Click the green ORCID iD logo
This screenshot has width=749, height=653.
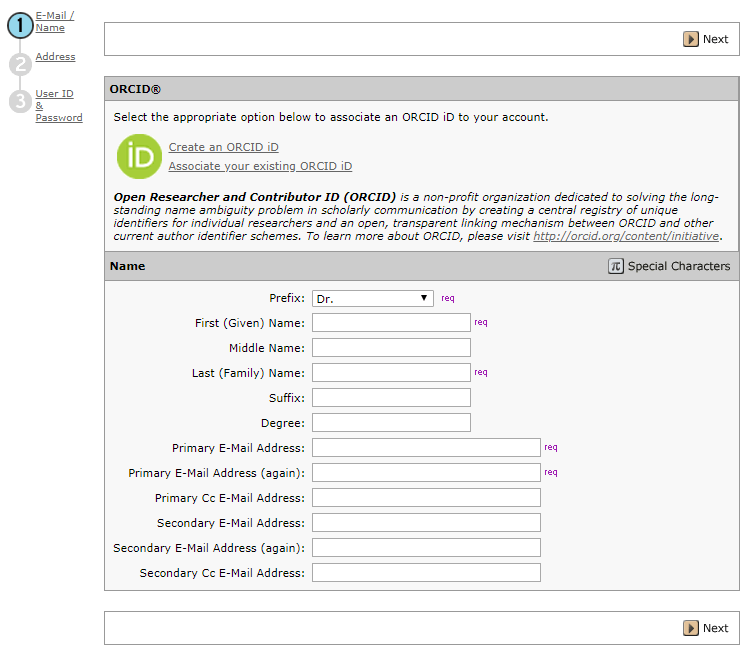(x=139, y=156)
